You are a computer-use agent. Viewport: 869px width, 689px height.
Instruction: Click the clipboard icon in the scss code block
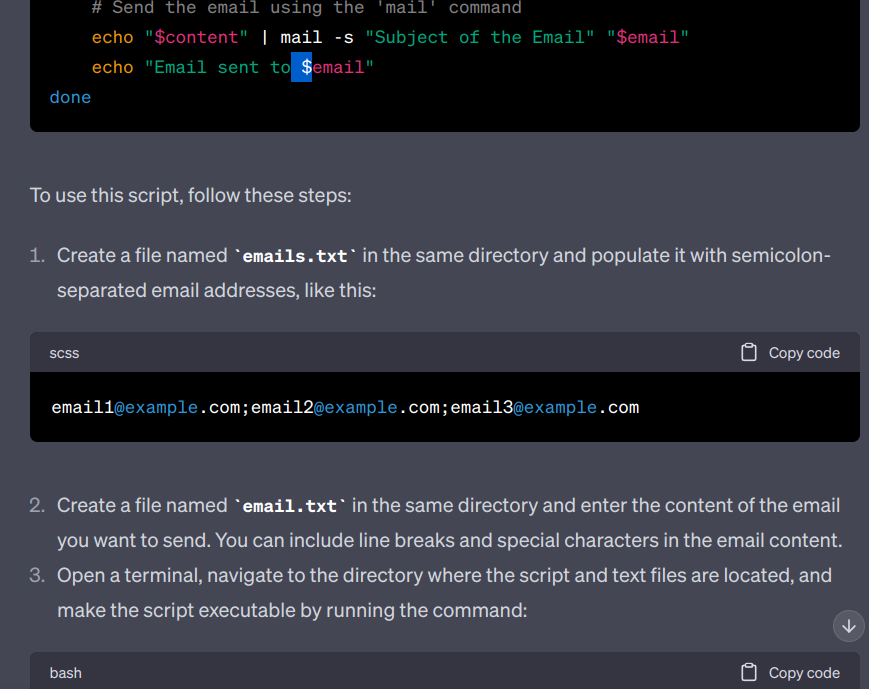pos(748,352)
